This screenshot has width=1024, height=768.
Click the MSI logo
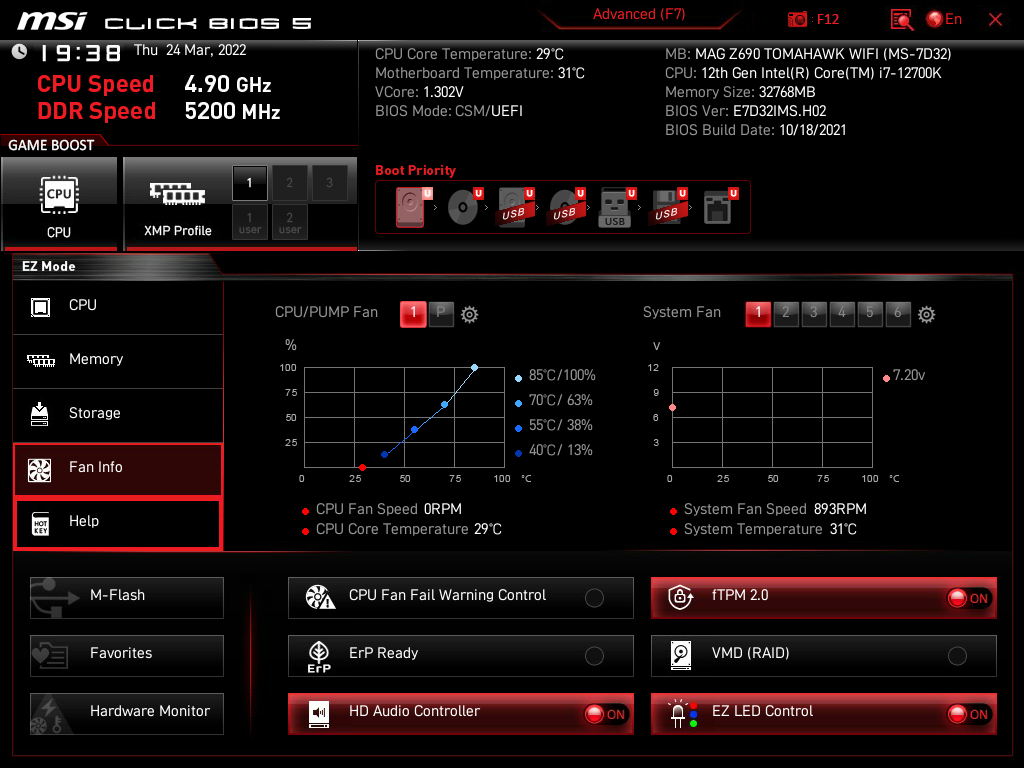(x=52, y=21)
